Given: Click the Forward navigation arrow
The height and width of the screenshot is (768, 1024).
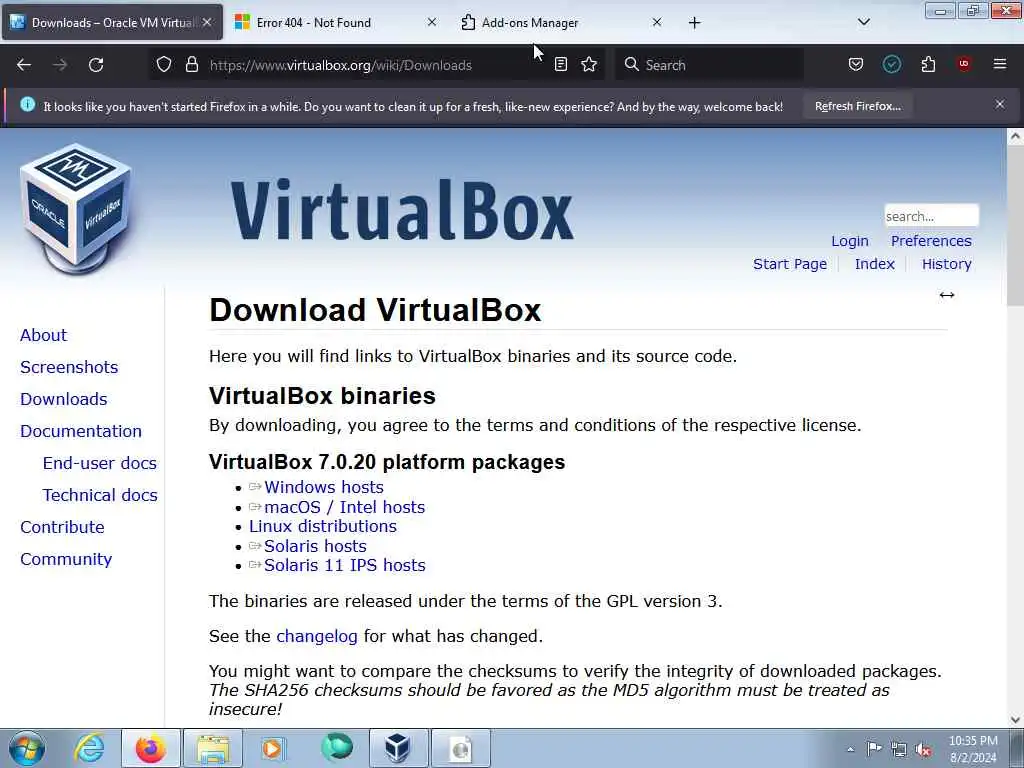Looking at the screenshot, I should click(60, 65).
